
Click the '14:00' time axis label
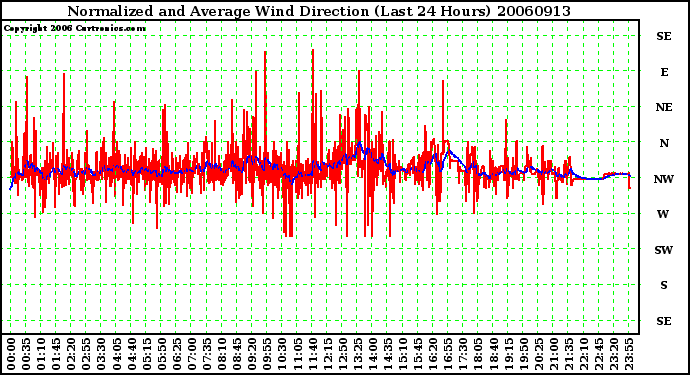pos(373,354)
